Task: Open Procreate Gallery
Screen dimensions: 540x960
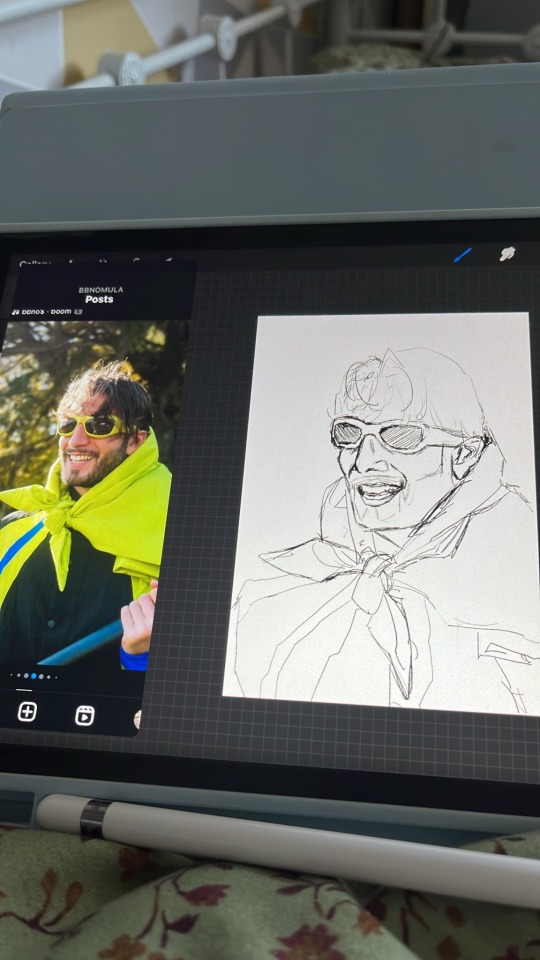Action: [35, 264]
